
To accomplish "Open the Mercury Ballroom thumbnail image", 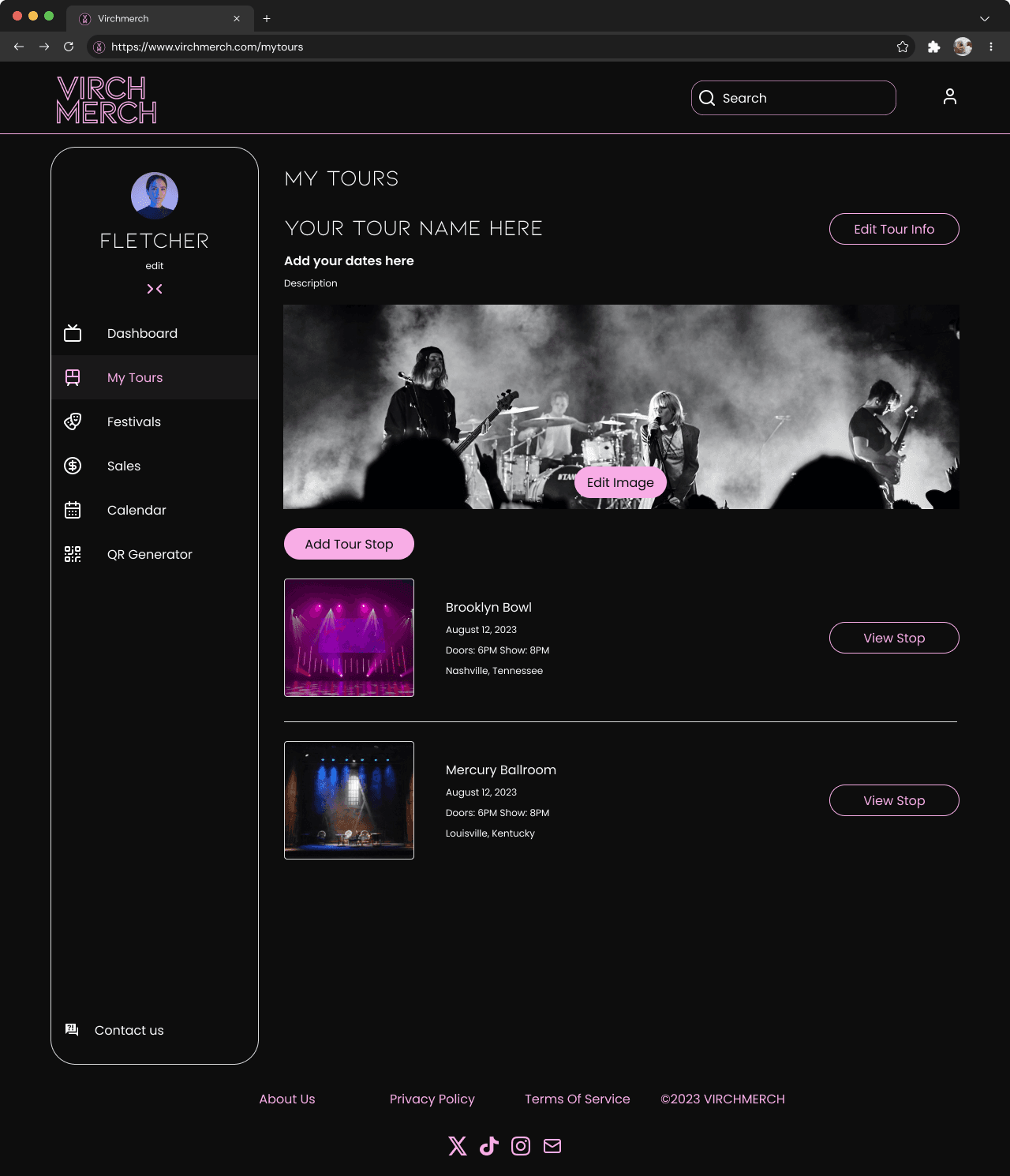I will [349, 800].
